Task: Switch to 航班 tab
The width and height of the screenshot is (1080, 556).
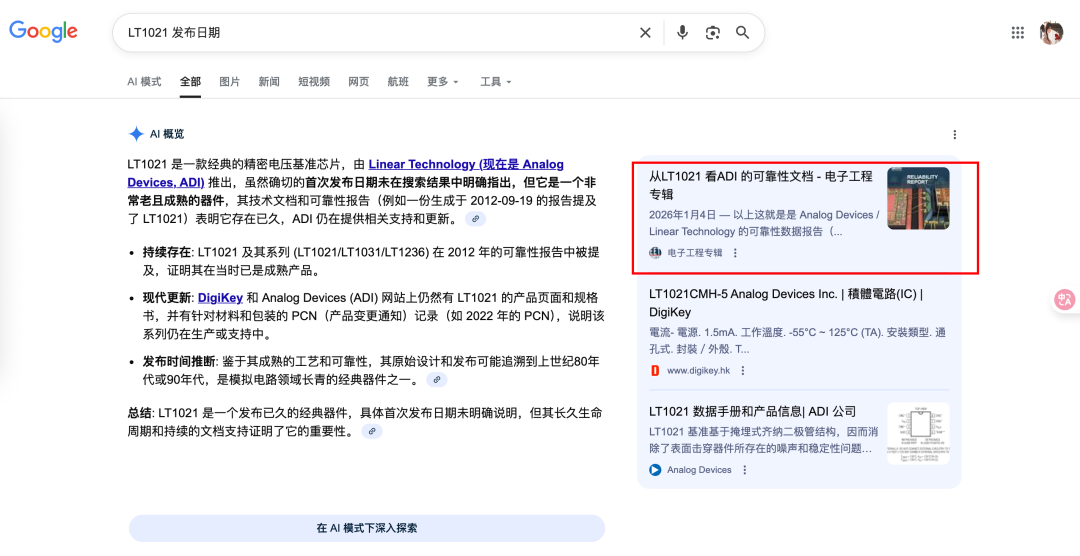Action: tap(398, 81)
